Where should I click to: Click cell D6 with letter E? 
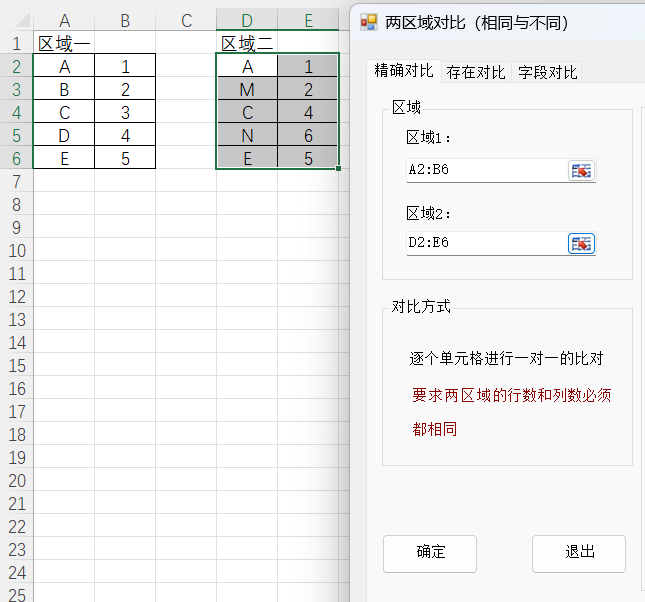pyautogui.click(x=247, y=158)
